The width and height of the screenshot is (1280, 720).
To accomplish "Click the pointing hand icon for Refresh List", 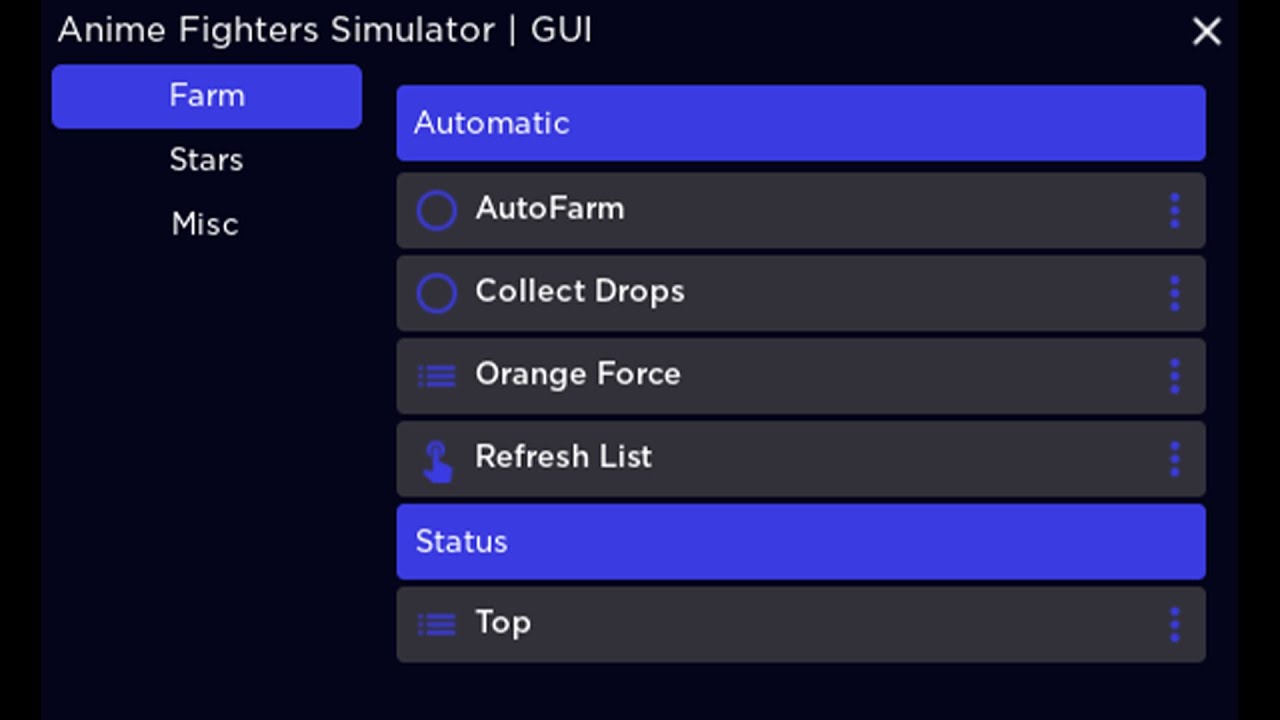I will (437, 461).
